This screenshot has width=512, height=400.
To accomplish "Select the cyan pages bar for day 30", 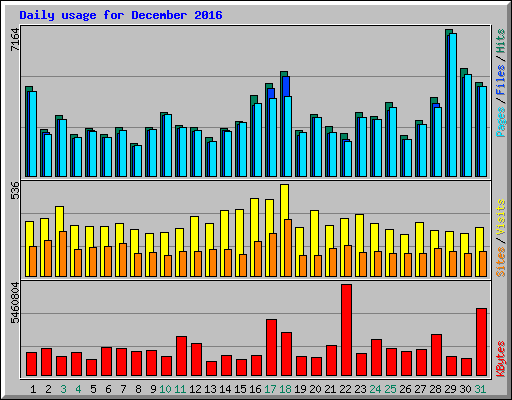I will point(468,125).
